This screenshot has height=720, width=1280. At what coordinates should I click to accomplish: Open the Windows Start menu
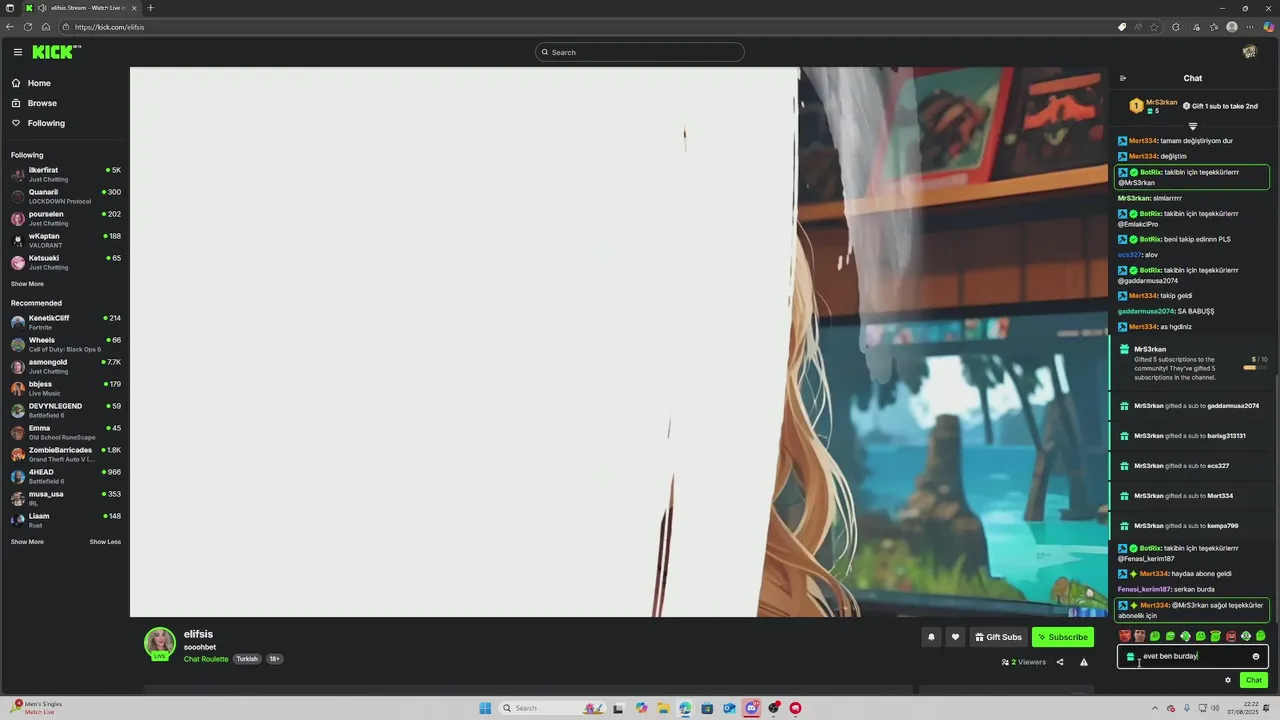[x=485, y=708]
